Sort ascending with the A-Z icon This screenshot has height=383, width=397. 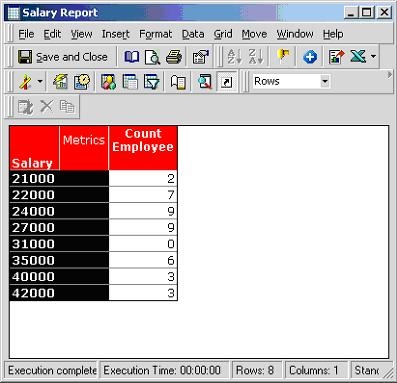click(x=234, y=57)
